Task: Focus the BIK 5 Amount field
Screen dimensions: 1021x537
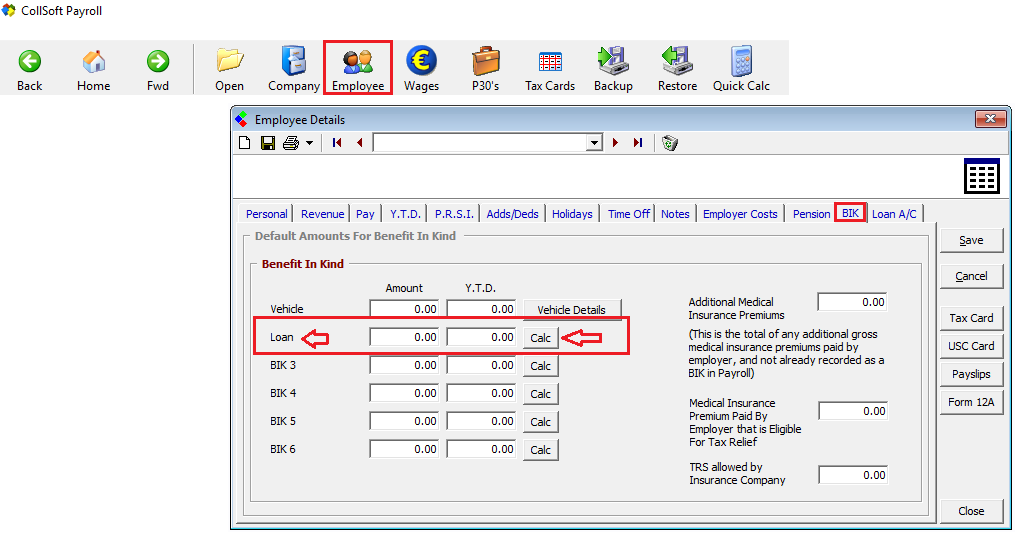Action: [x=404, y=421]
